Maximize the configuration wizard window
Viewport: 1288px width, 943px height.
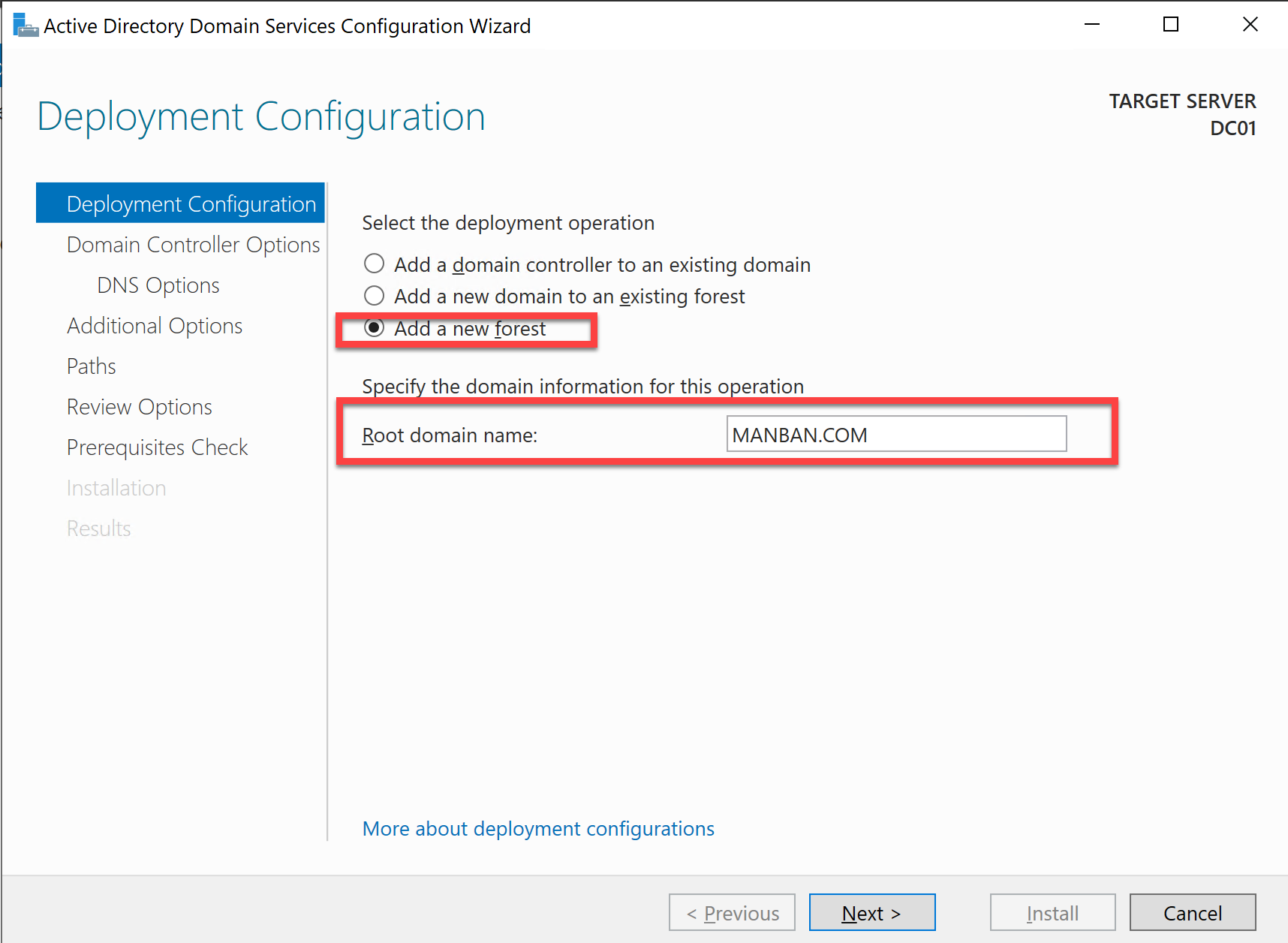[1171, 25]
